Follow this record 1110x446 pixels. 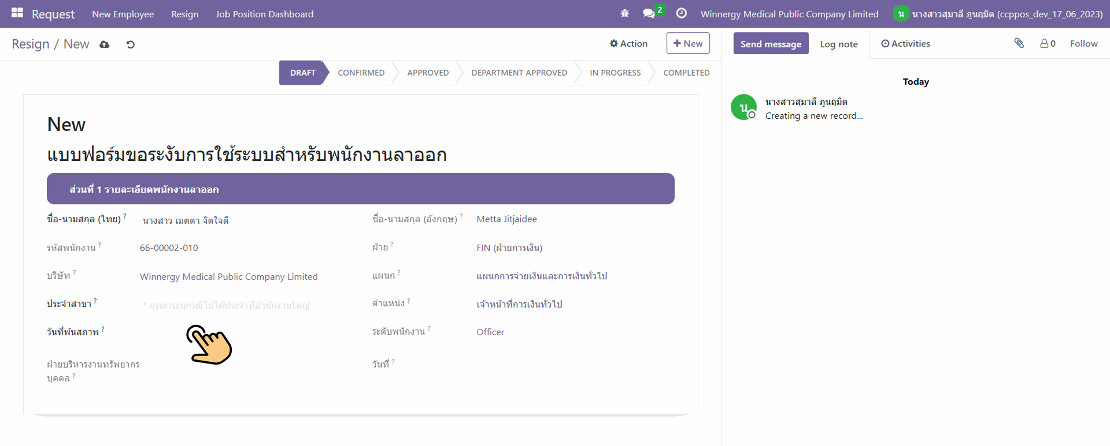pyautogui.click(x=1083, y=44)
